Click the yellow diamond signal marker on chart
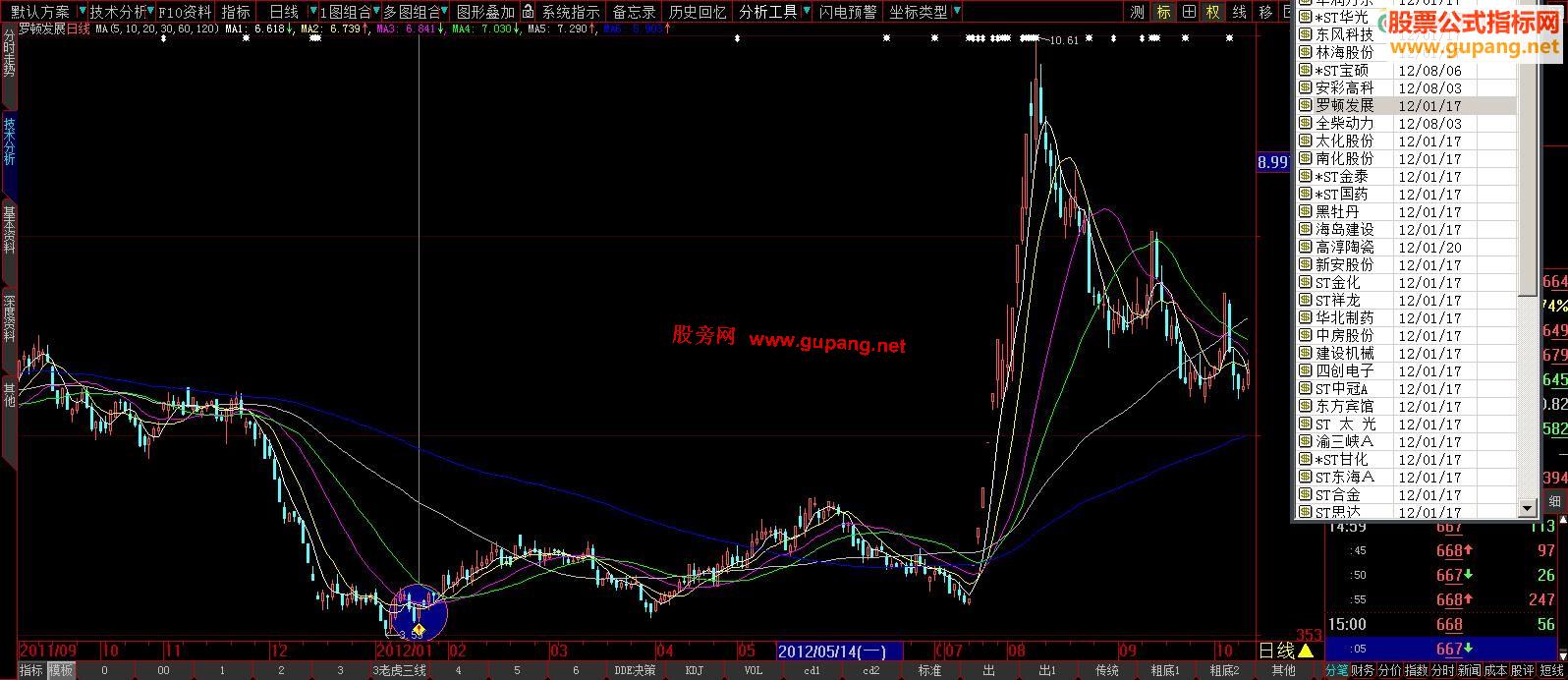 coord(420,629)
